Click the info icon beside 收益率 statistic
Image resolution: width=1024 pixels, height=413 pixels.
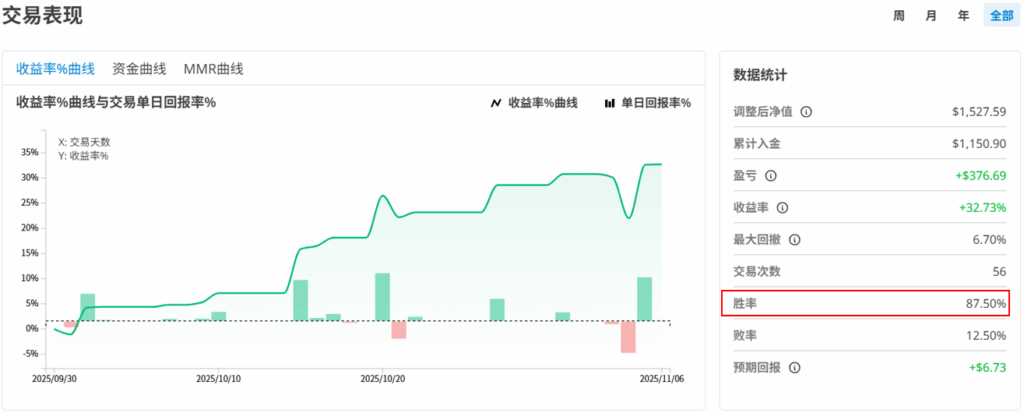pos(783,208)
